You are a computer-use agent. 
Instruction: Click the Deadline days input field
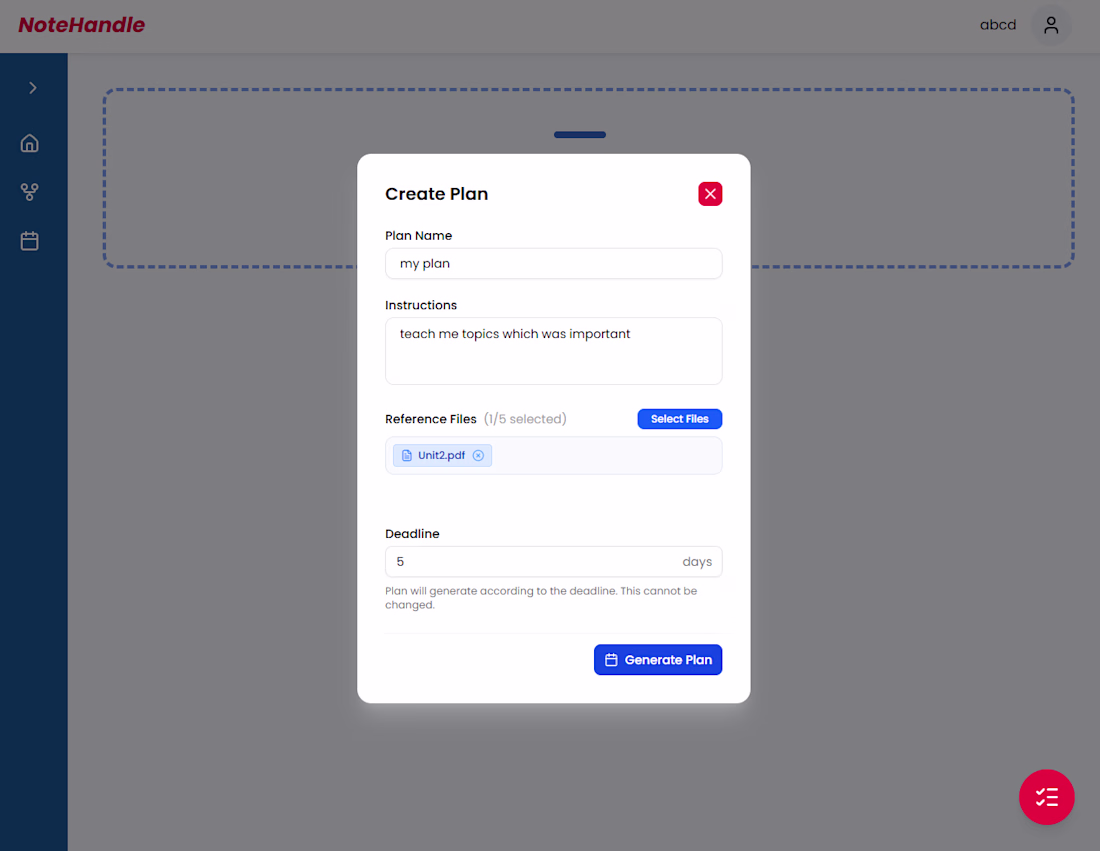[554, 561]
